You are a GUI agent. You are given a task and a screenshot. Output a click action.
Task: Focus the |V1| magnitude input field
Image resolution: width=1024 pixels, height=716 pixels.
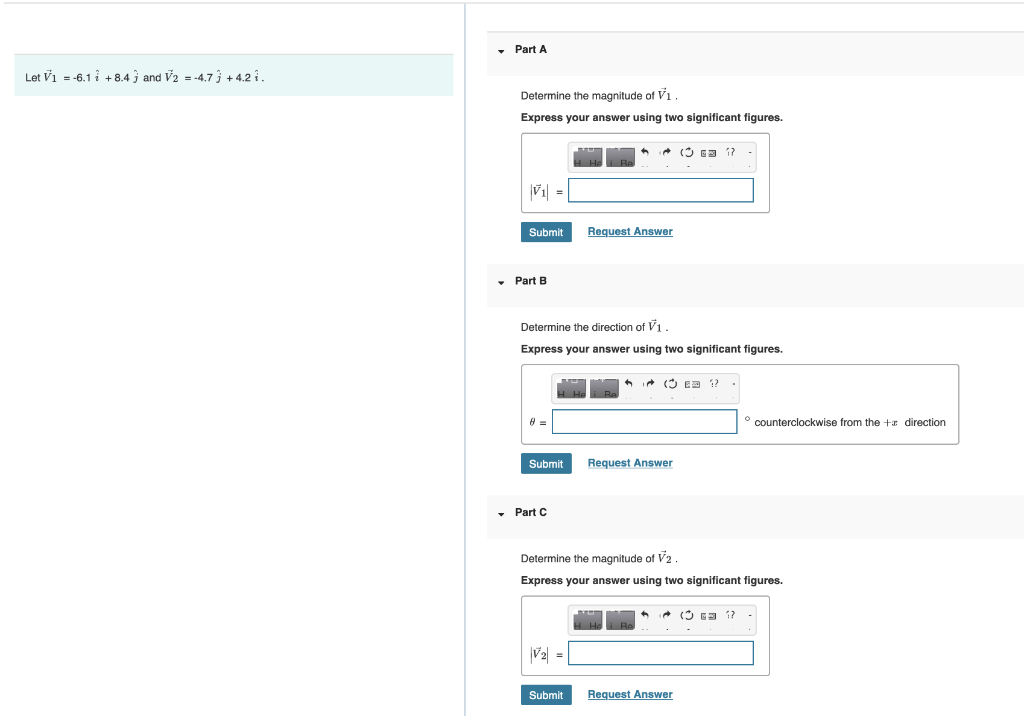pyautogui.click(x=660, y=190)
